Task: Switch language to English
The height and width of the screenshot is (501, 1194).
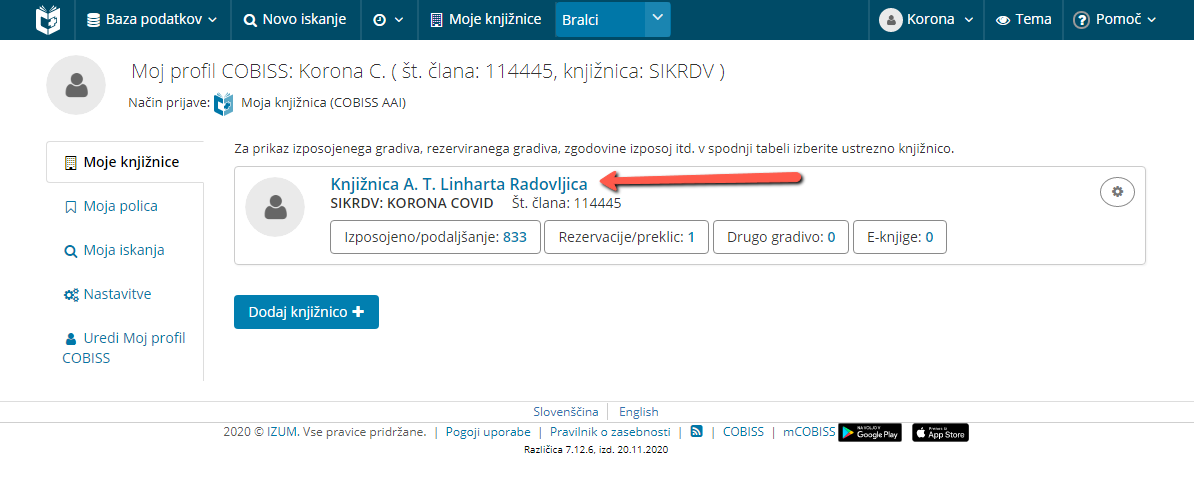Action: tap(638, 411)
